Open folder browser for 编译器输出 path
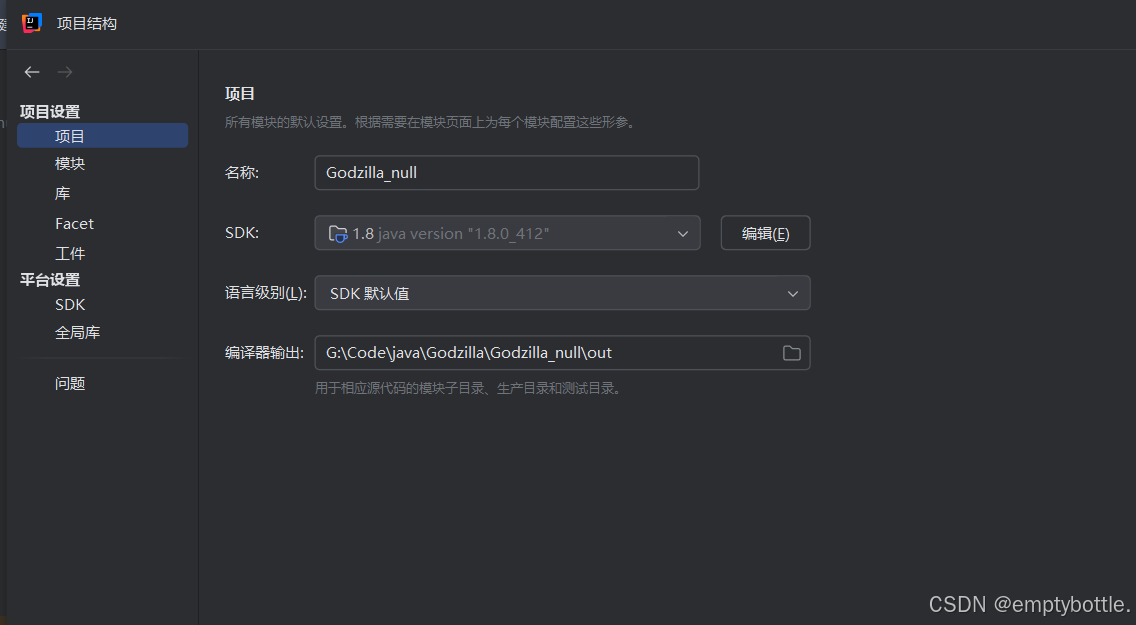The width and height of the screenshot is (1136, 625). [791, 352]
